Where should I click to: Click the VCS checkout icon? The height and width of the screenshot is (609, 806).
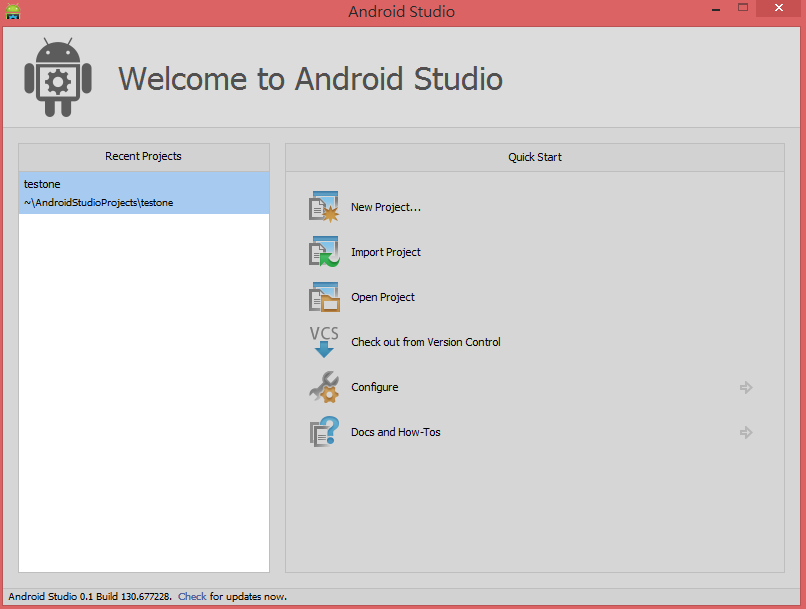pos(324,341)
